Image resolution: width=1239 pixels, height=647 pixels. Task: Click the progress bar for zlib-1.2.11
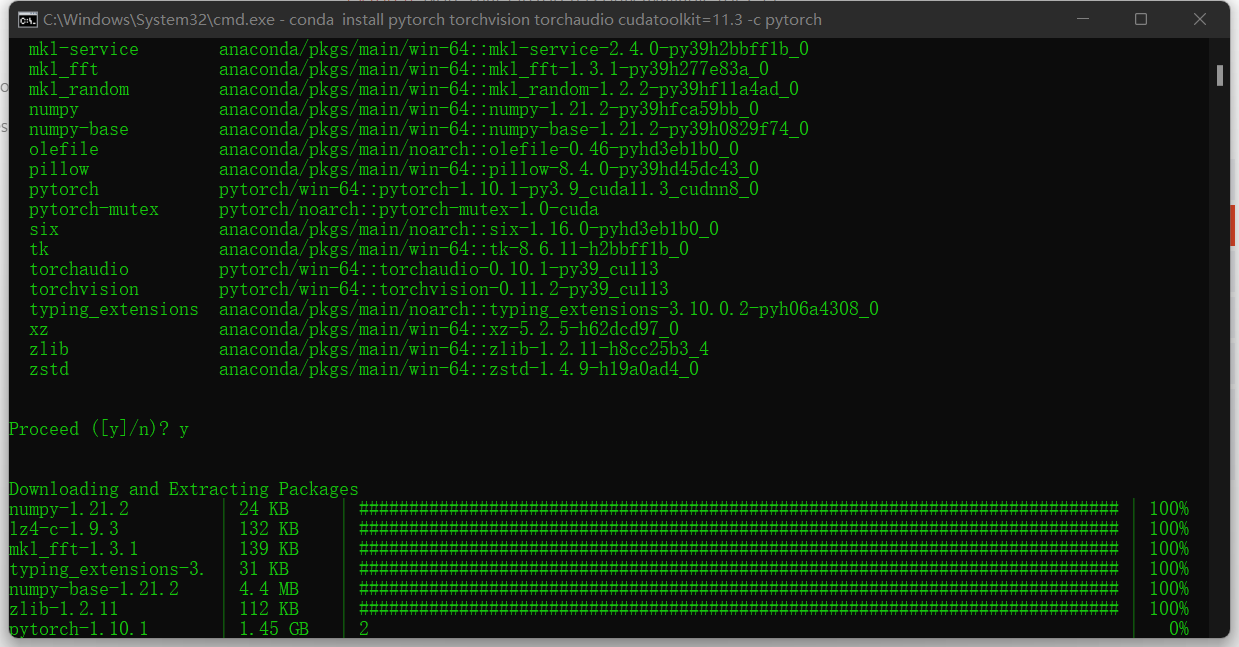coord(739,609)
